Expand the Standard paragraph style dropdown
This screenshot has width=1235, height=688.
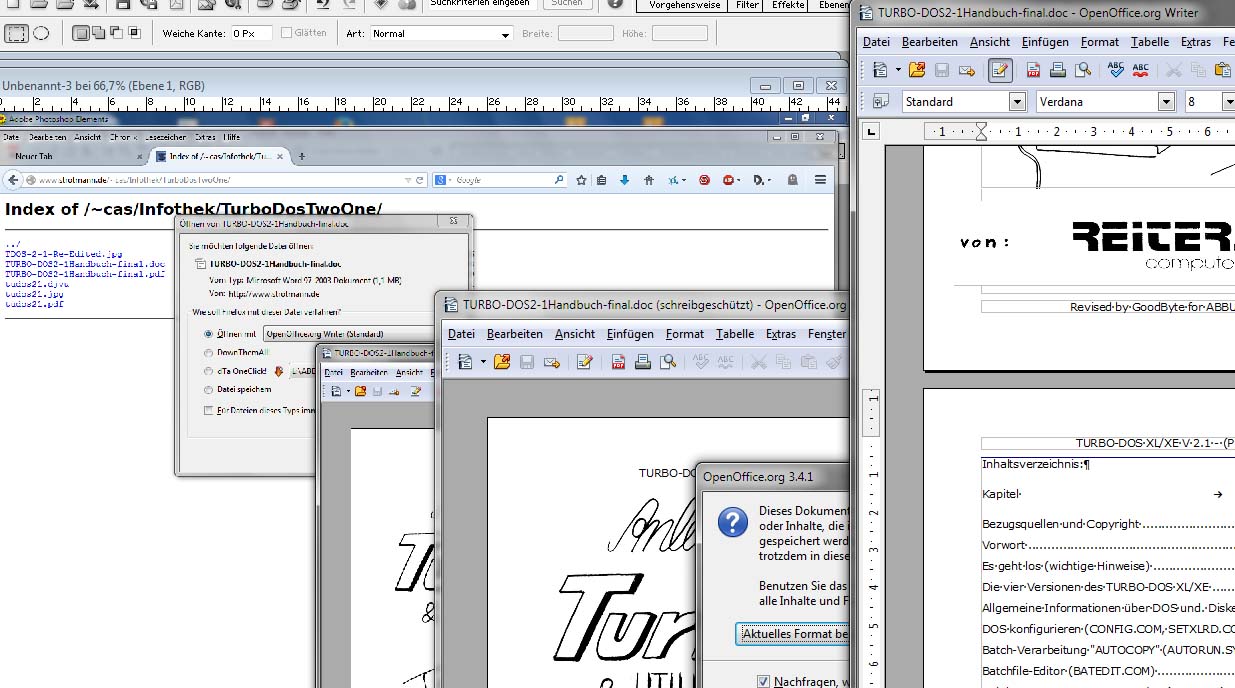point(1017,101)
